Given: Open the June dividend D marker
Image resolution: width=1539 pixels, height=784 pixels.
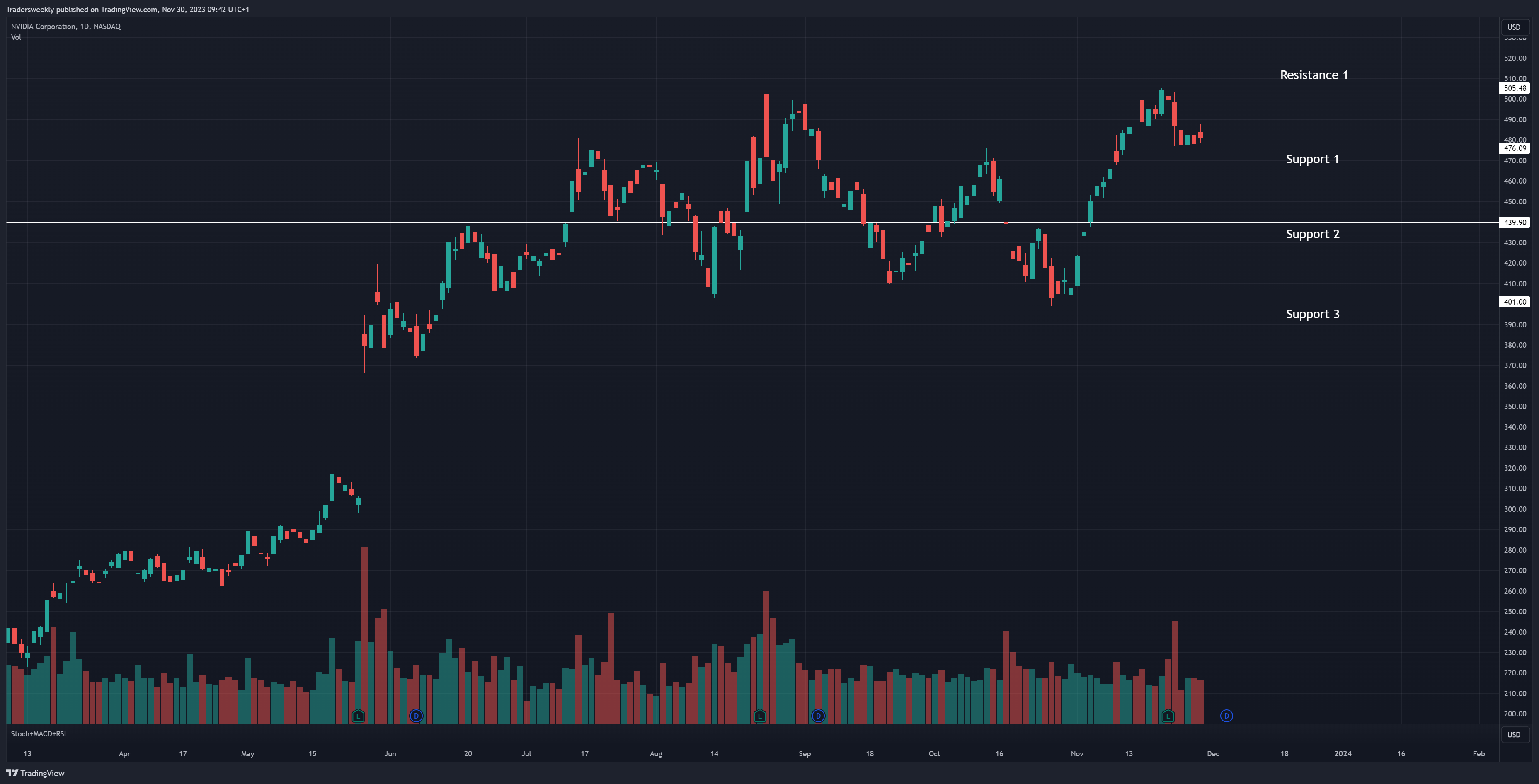Looking at the screenshot, I should 416,715.
